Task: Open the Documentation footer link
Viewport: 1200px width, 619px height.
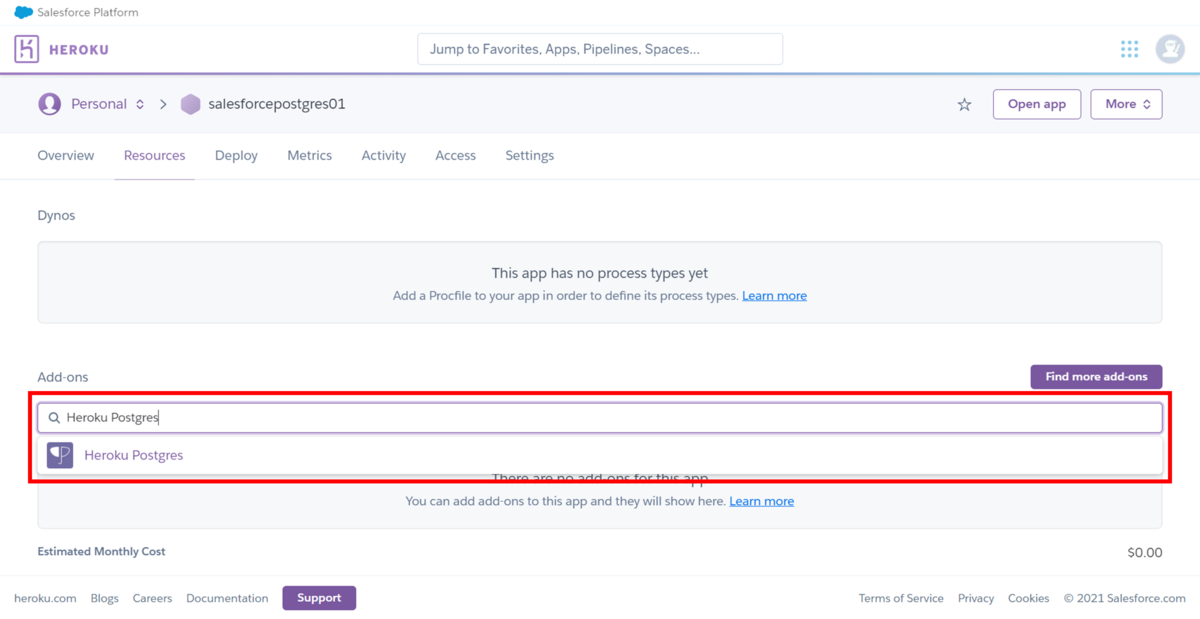Action: tap(227, 597)
